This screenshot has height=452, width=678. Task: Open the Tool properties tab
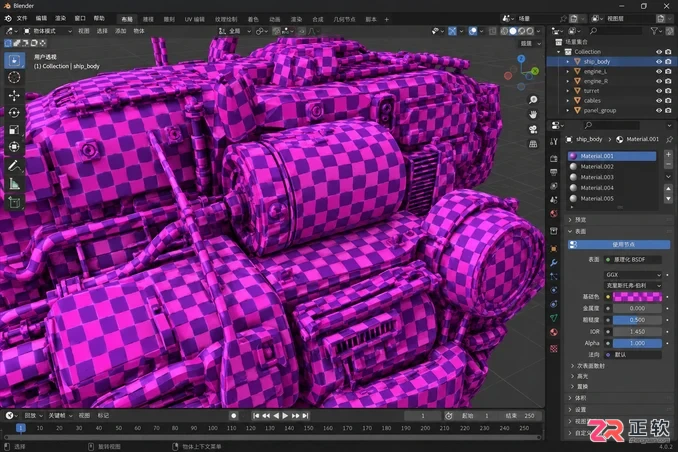(x=554, y=141)
